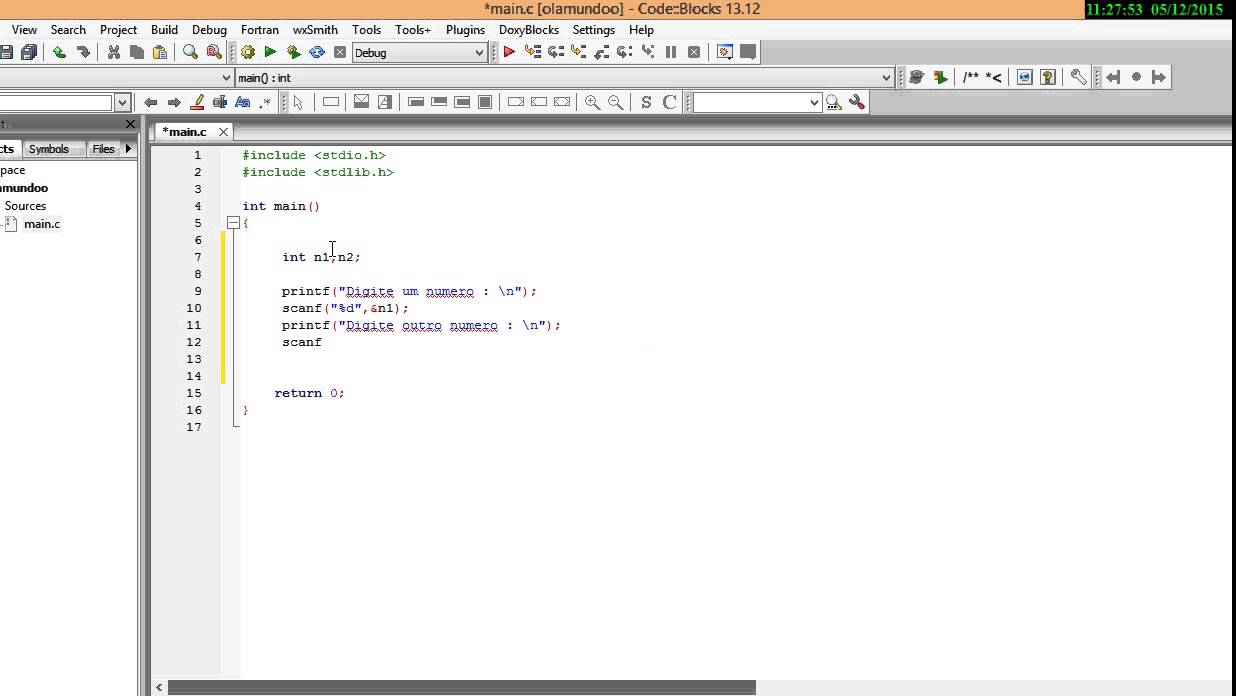1236x696 pixels.
Task: Pause the debugger with the break icon
Action: click(671, 52)
